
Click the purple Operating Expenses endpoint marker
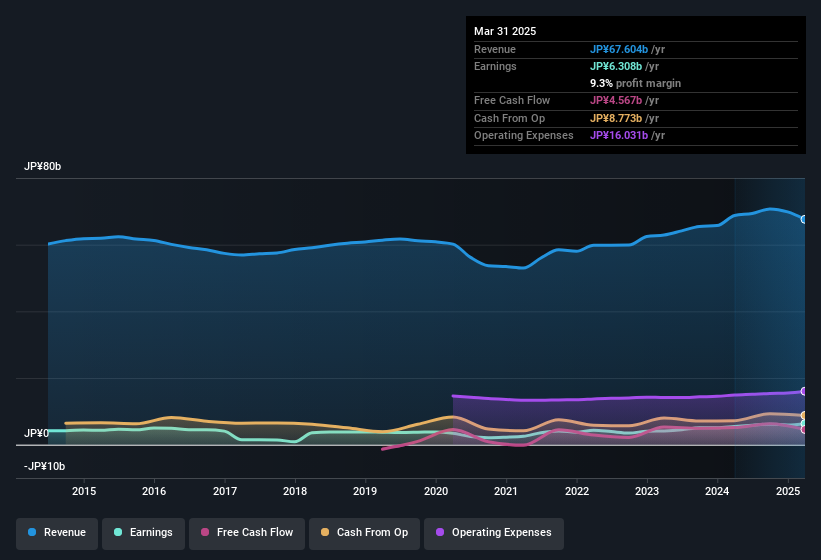point(804,391)
